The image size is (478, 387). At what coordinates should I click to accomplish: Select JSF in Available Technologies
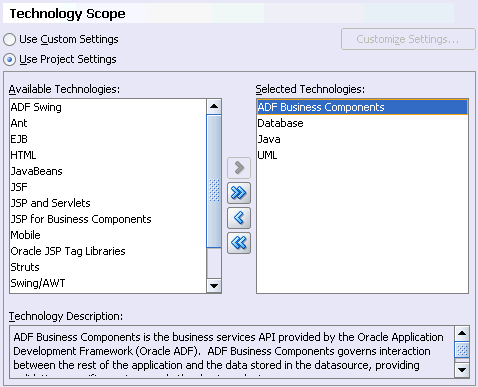point(108,187)
